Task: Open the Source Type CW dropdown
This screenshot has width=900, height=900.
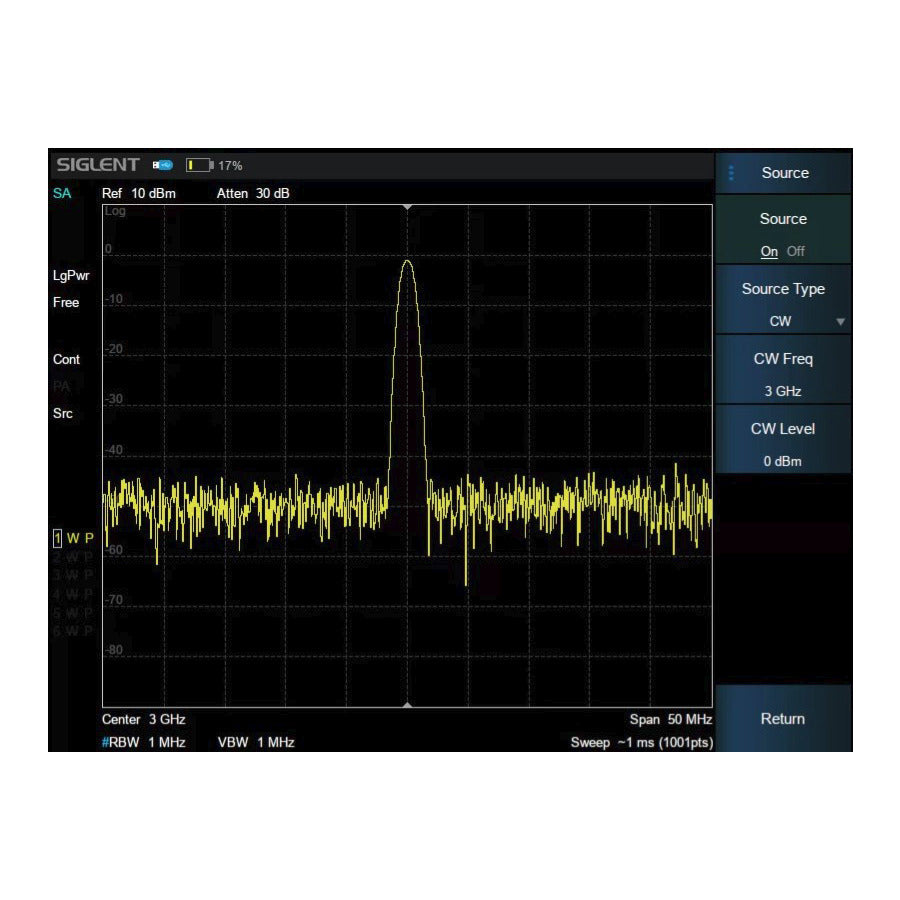Action: tap(783, 301)
